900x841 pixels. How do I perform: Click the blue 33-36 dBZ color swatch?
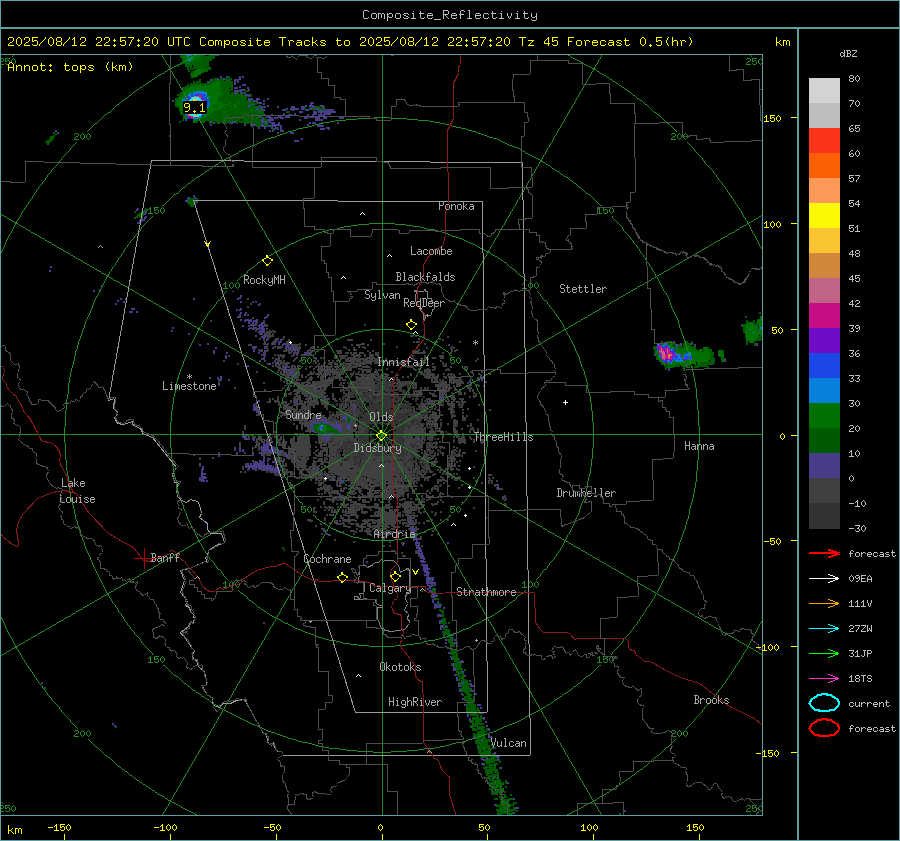point(824,366)
